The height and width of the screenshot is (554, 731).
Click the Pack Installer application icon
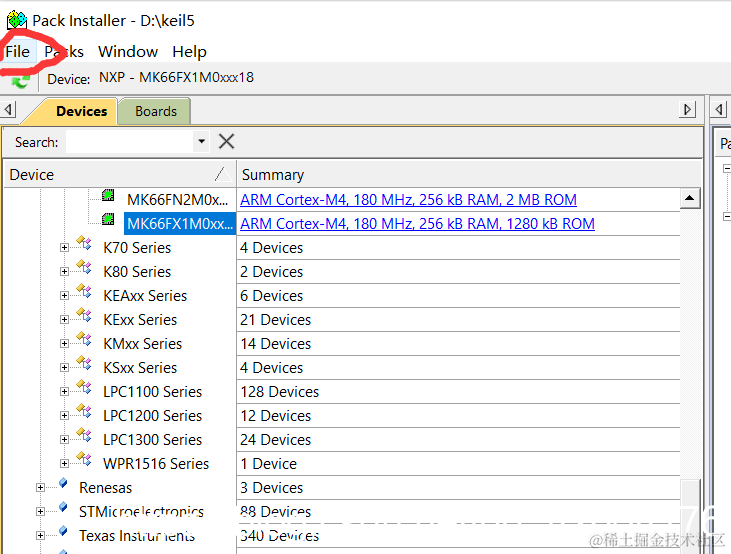[x=17, y=20]
